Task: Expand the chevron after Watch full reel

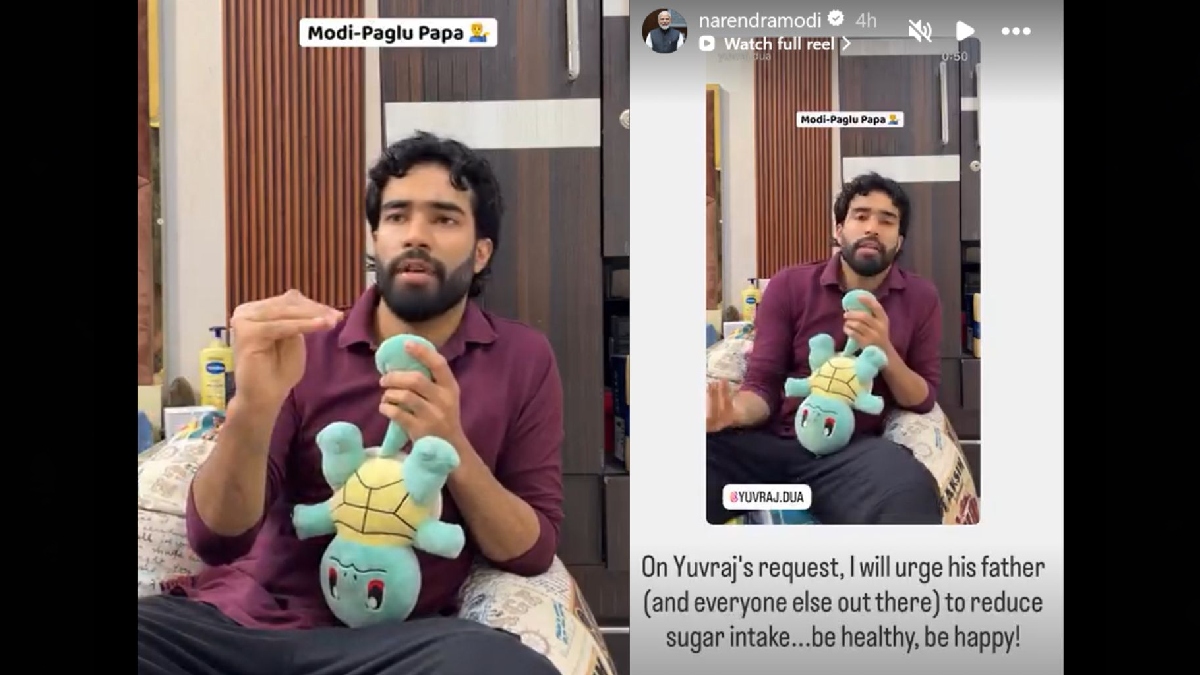Action: [x=846, y=44]
